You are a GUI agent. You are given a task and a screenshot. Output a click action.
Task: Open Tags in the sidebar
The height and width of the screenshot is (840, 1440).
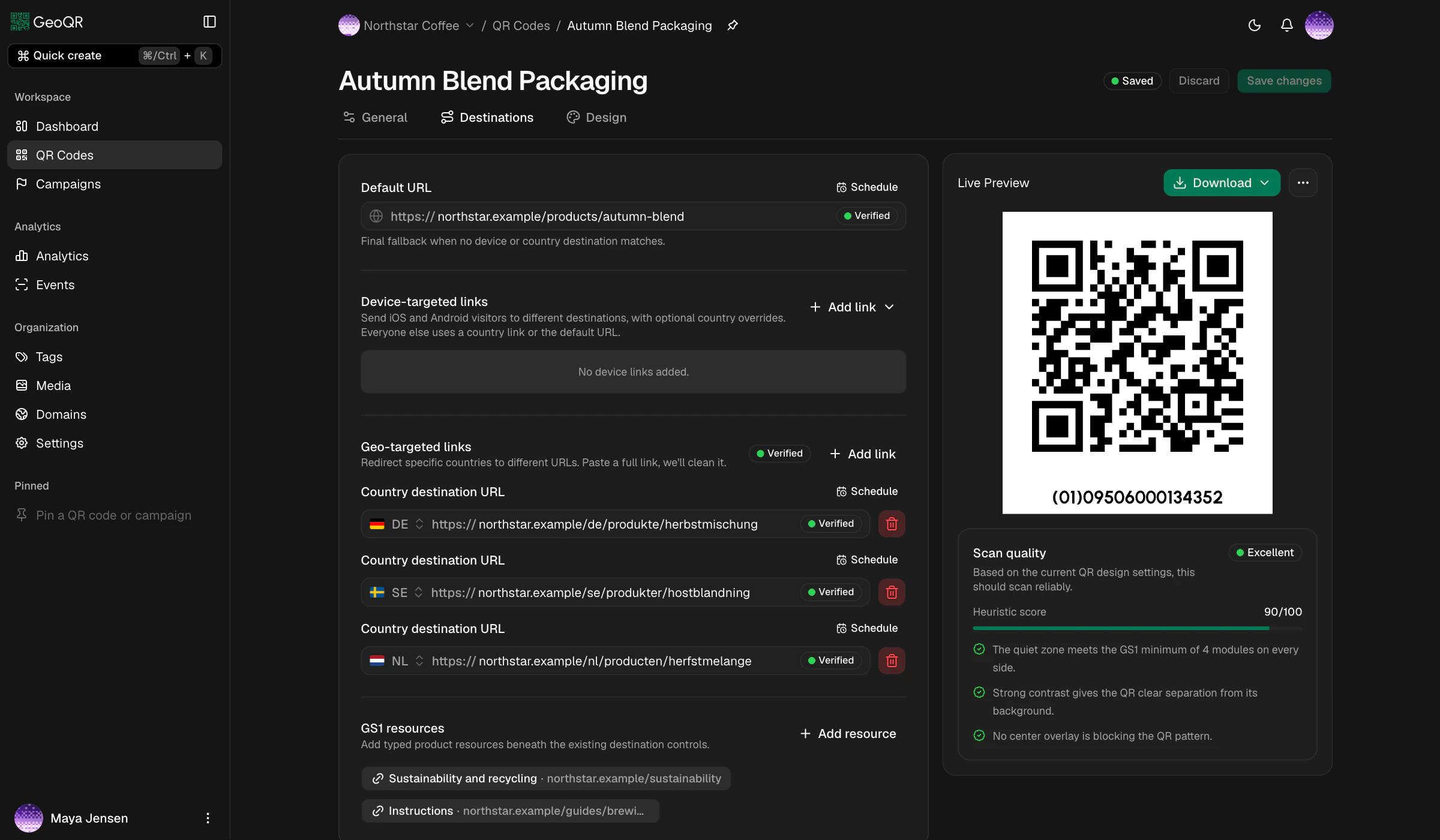[115, 356]
